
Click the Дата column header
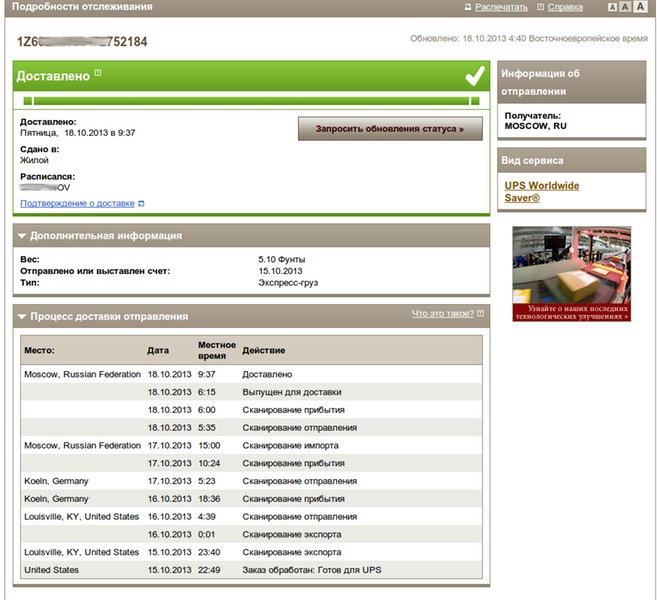point(158,350)
